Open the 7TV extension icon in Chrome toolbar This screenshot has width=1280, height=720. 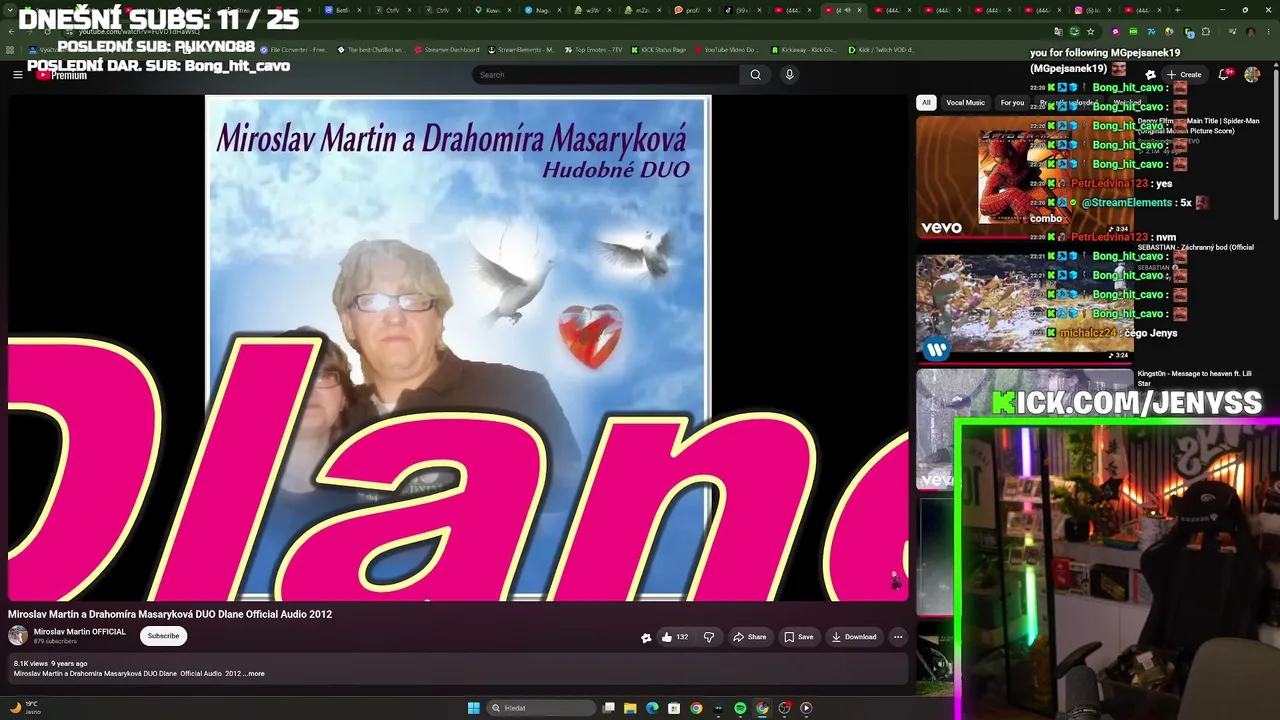1151,31
